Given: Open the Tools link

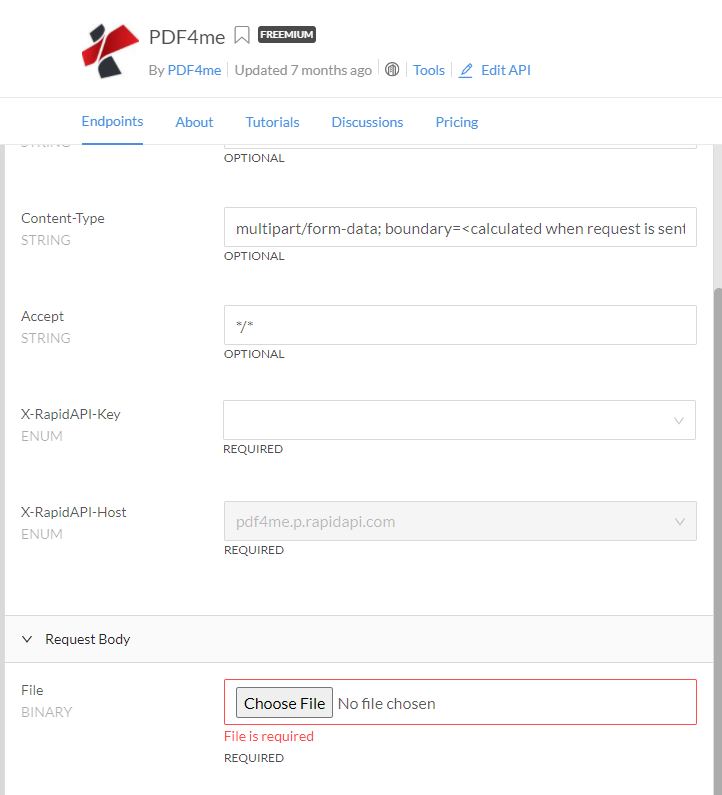Looking at the screenshot, I should [428, 70].
